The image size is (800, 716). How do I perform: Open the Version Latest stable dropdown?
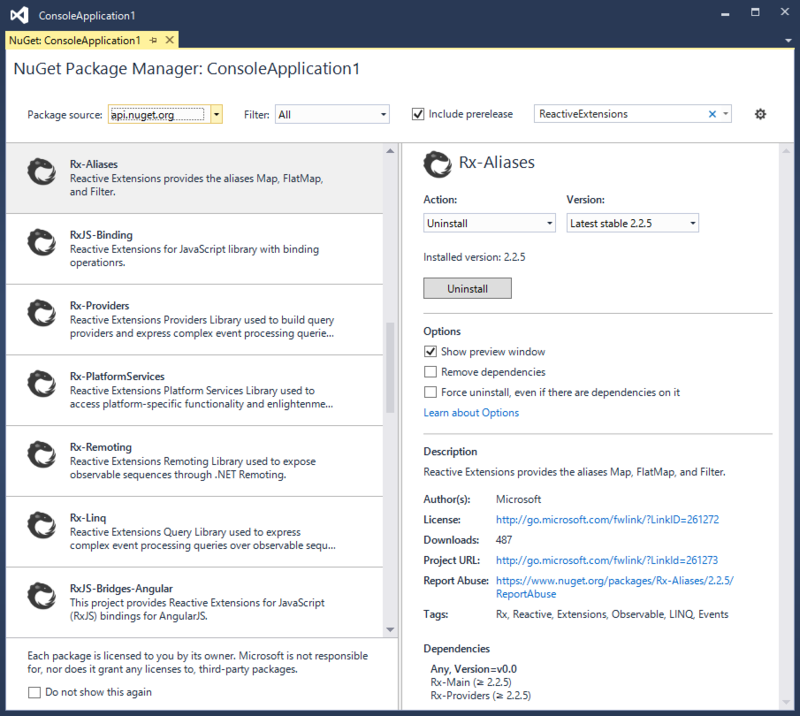[x=632, y=223]
